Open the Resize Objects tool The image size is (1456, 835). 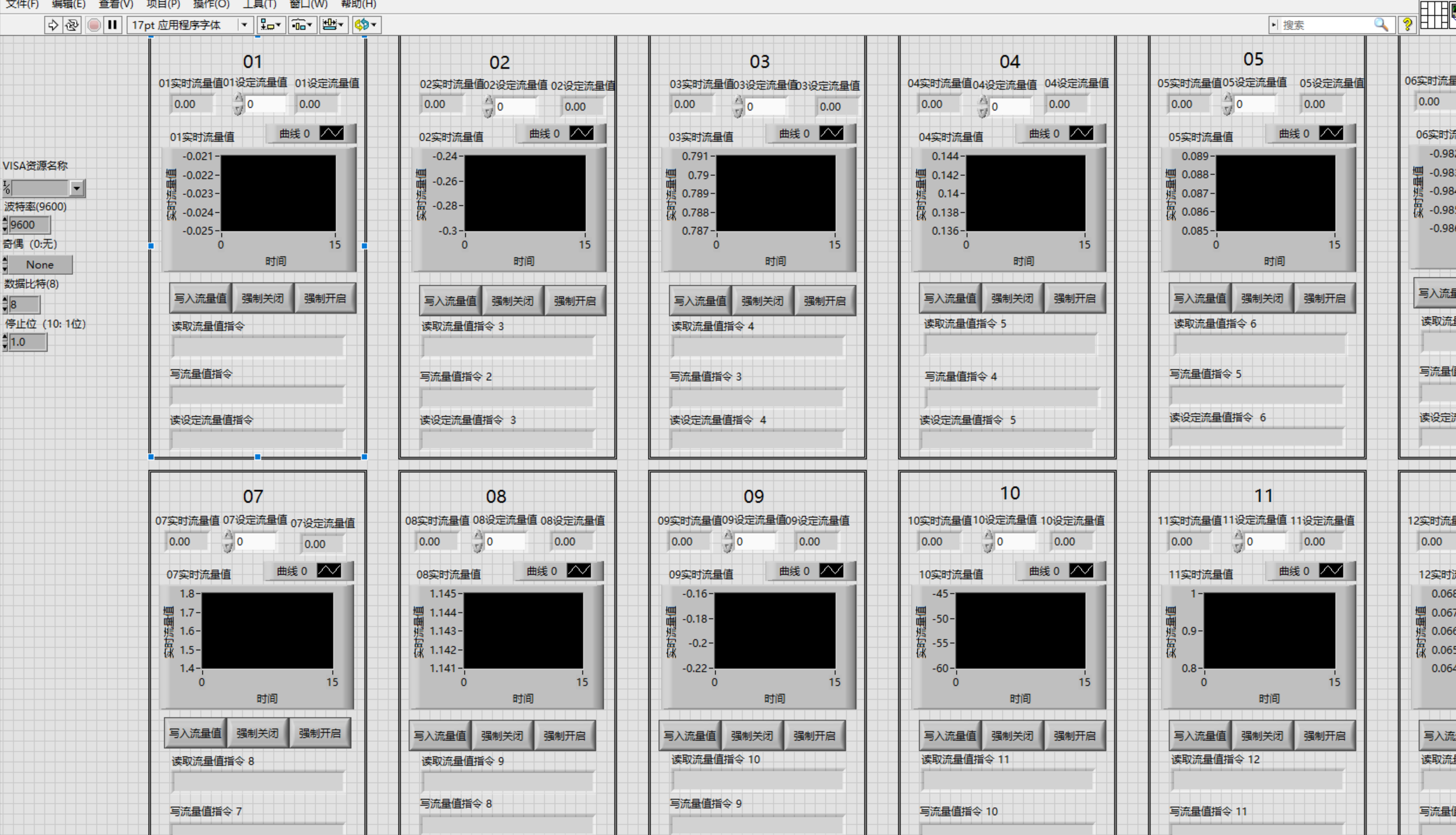[x=333, y=25]
